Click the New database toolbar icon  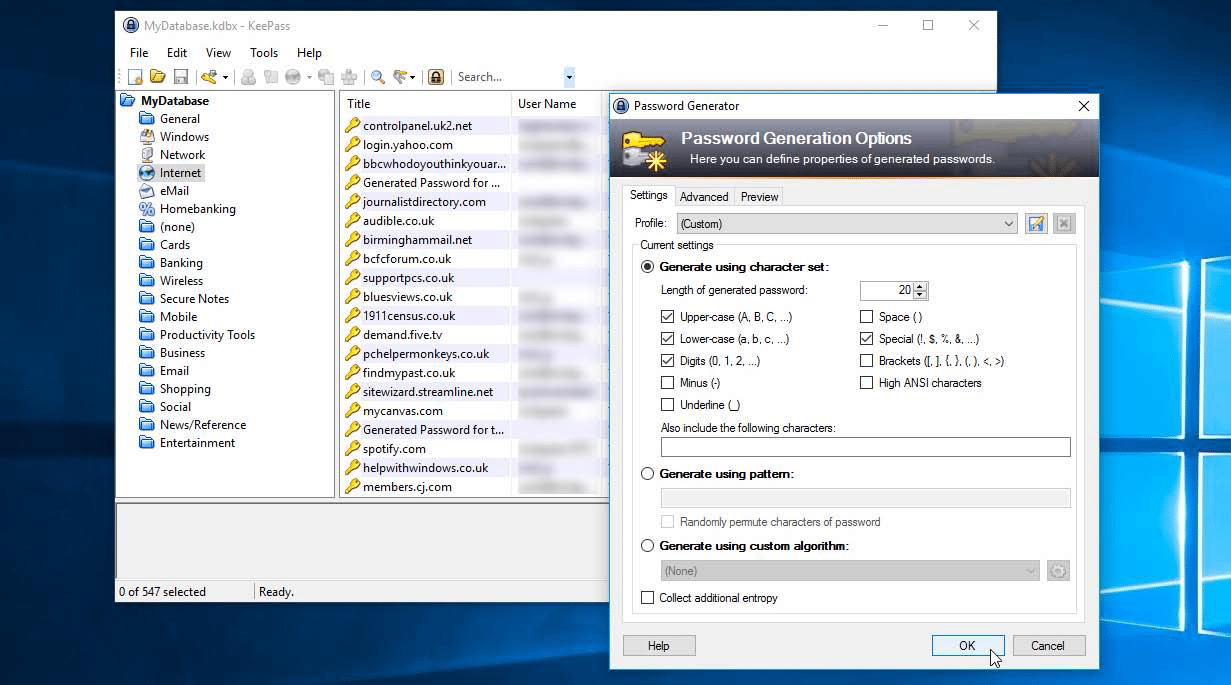(136, 77)
